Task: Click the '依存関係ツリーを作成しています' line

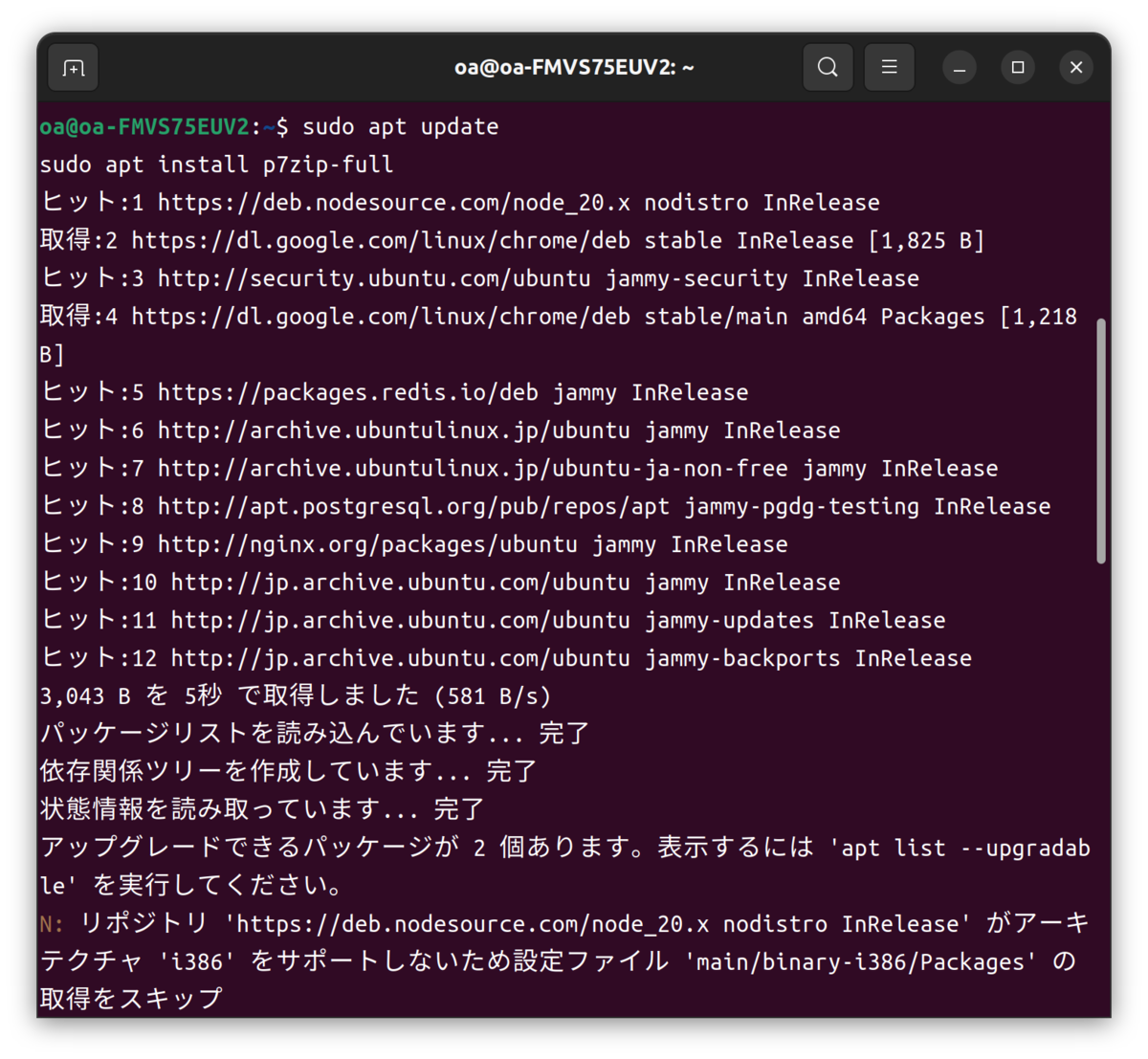Action: pos(288,772)
